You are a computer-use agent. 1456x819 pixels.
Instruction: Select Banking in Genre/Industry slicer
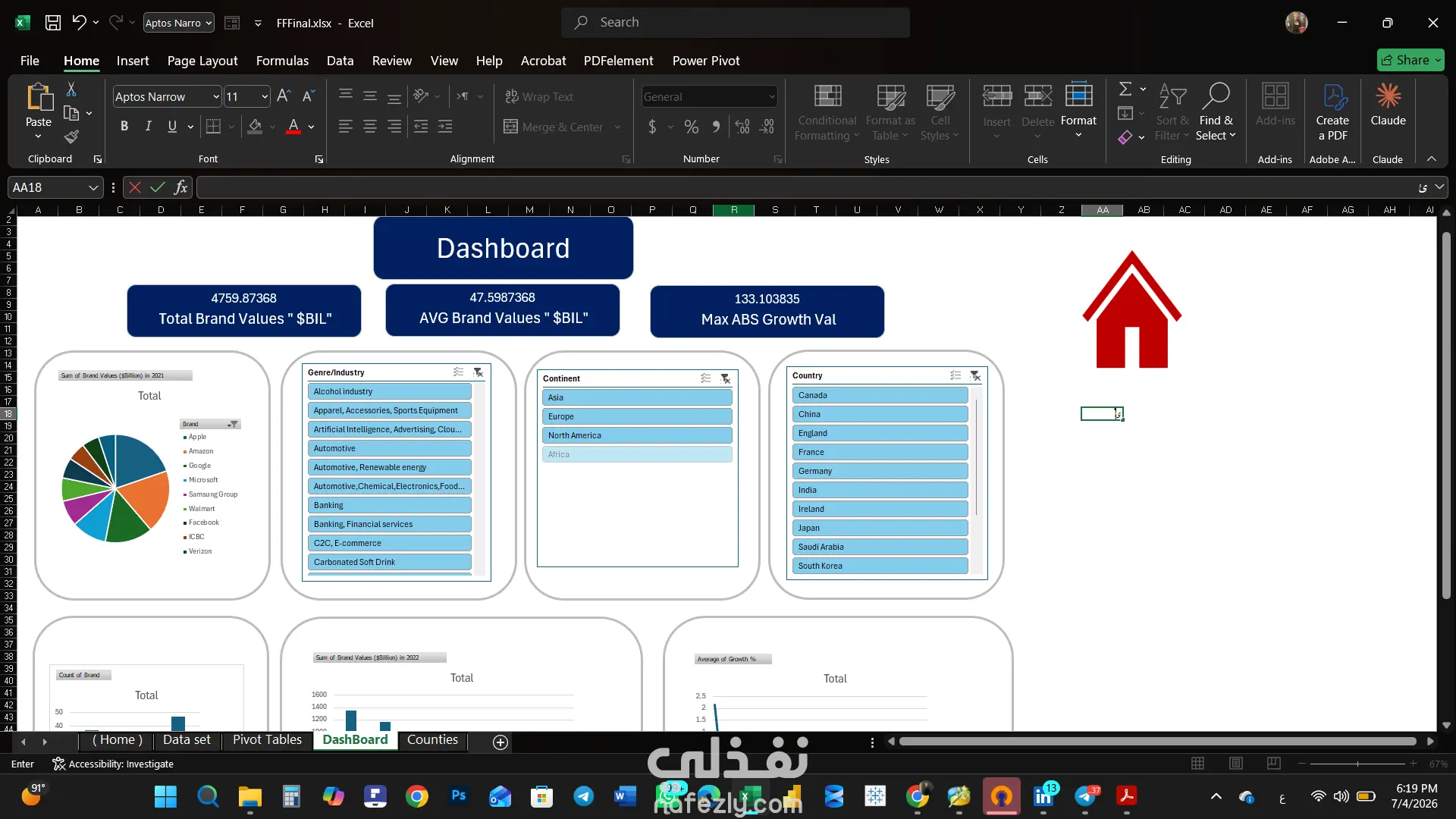[x=390, y=505]
